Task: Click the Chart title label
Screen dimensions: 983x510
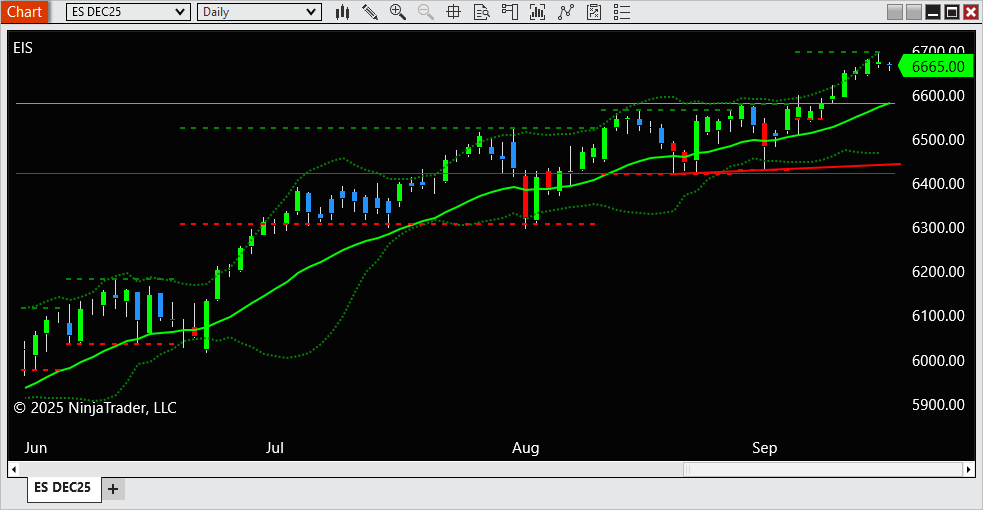Action: click(x=24, y=12)
